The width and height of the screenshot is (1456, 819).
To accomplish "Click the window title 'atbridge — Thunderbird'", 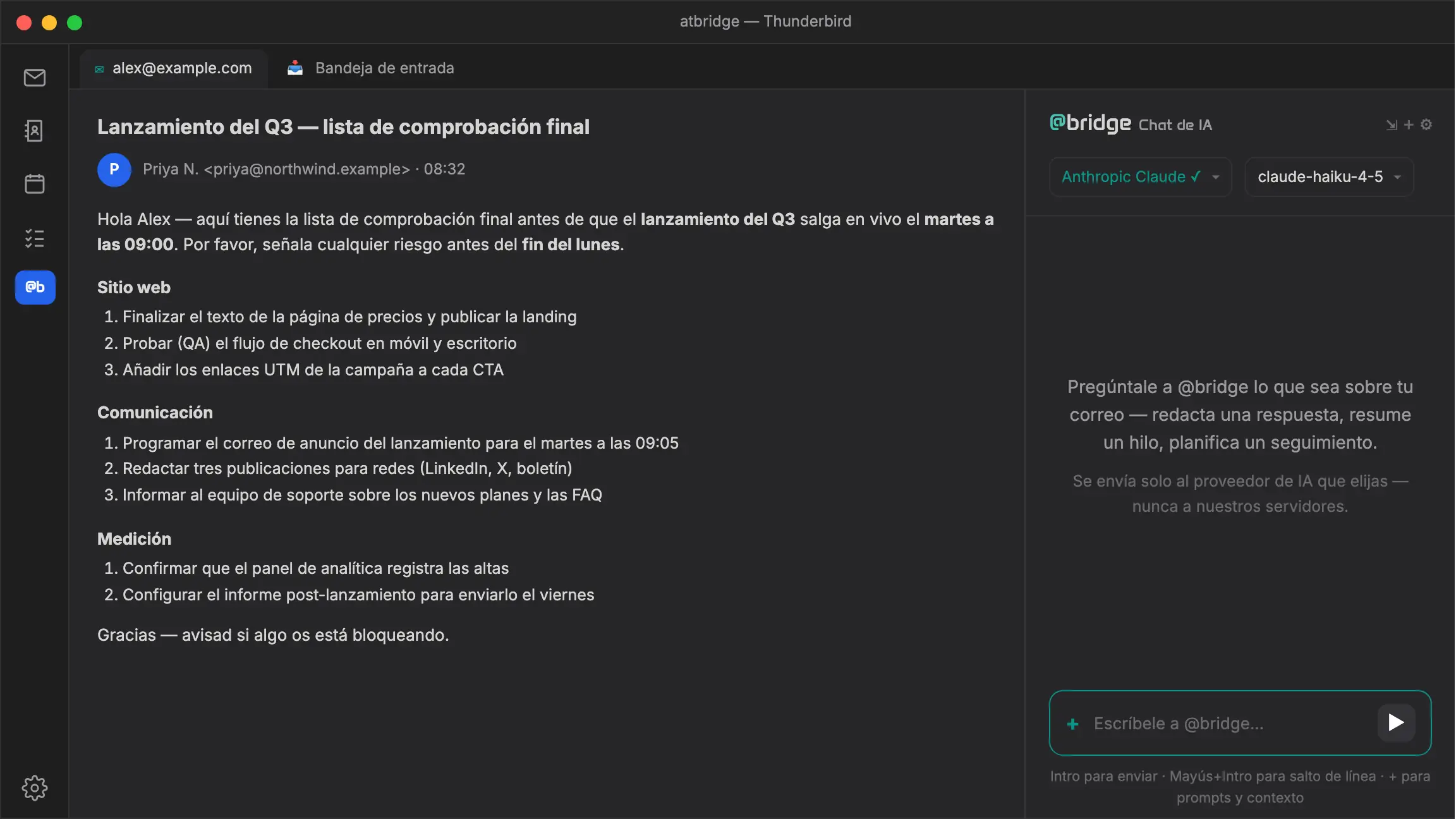I will tap(765, 21).
